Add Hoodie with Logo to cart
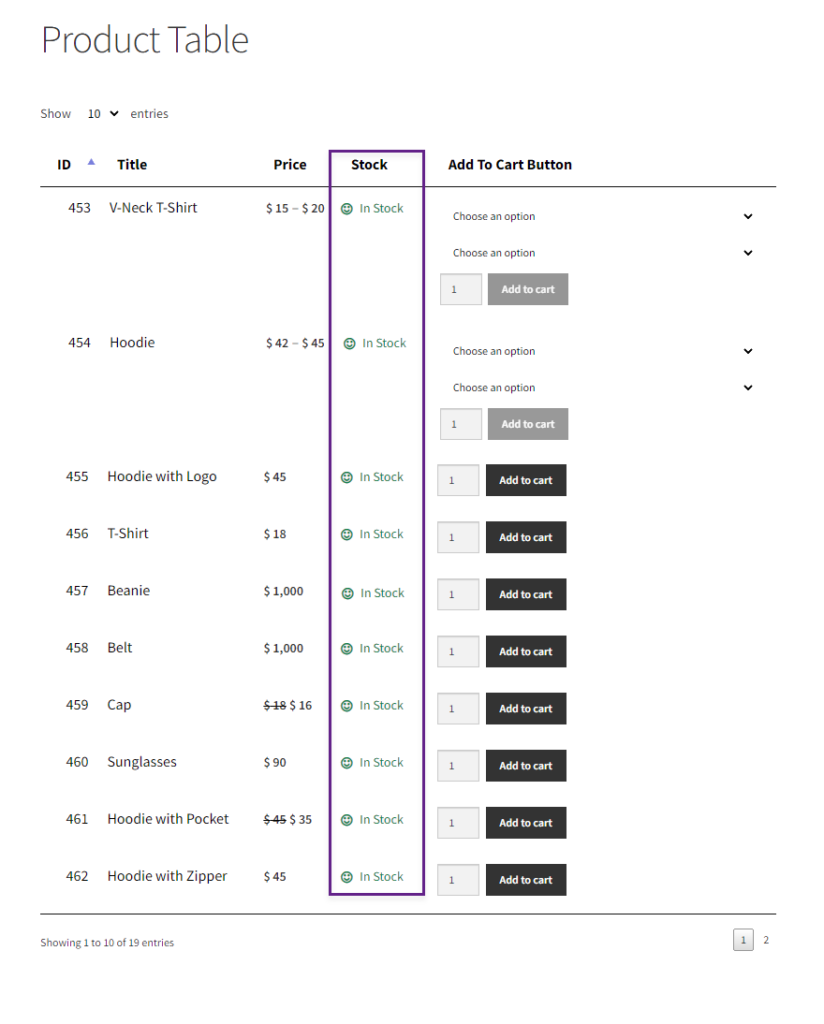The height and width of the screenshot is (1024, 824). tap(526, 480)
